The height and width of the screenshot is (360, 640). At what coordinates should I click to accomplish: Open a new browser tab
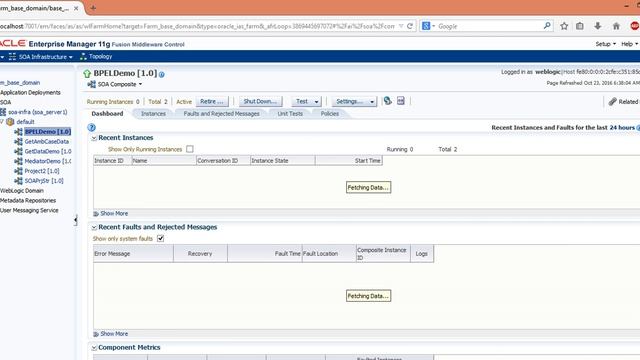click(x=93, y=8)
